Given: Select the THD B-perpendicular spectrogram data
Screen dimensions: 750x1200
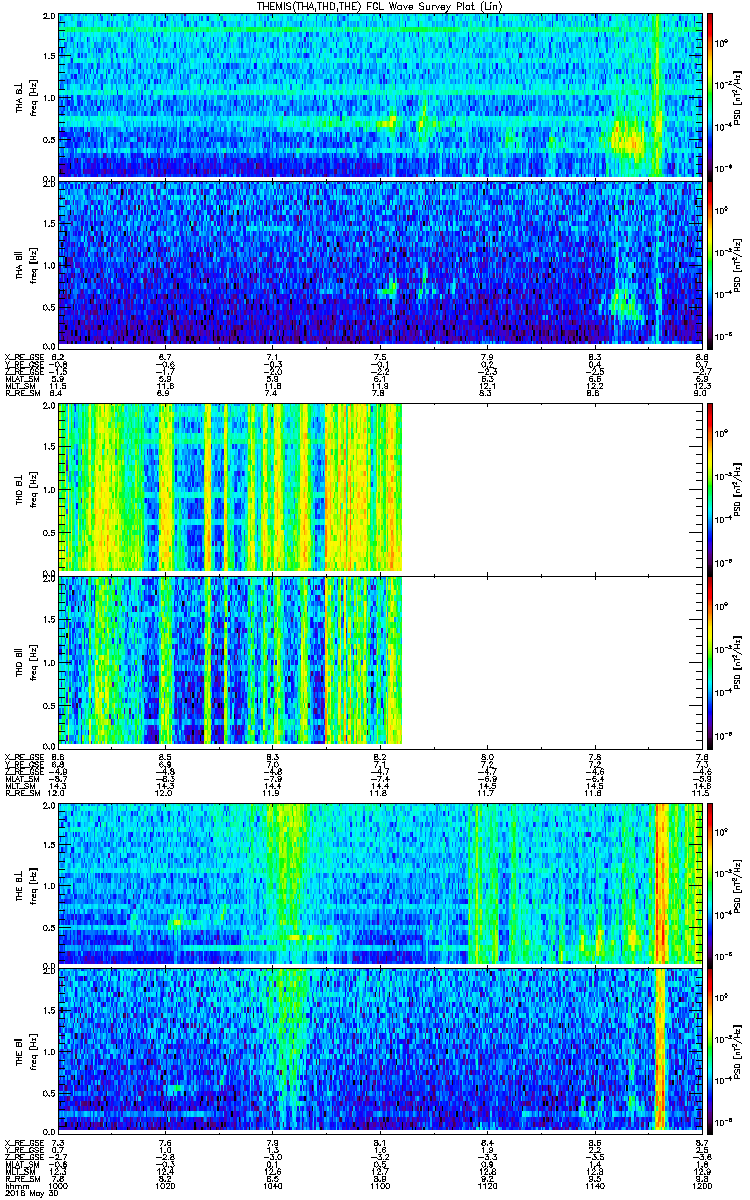Looking at the screenshot, I should click(x=230, y=486).
